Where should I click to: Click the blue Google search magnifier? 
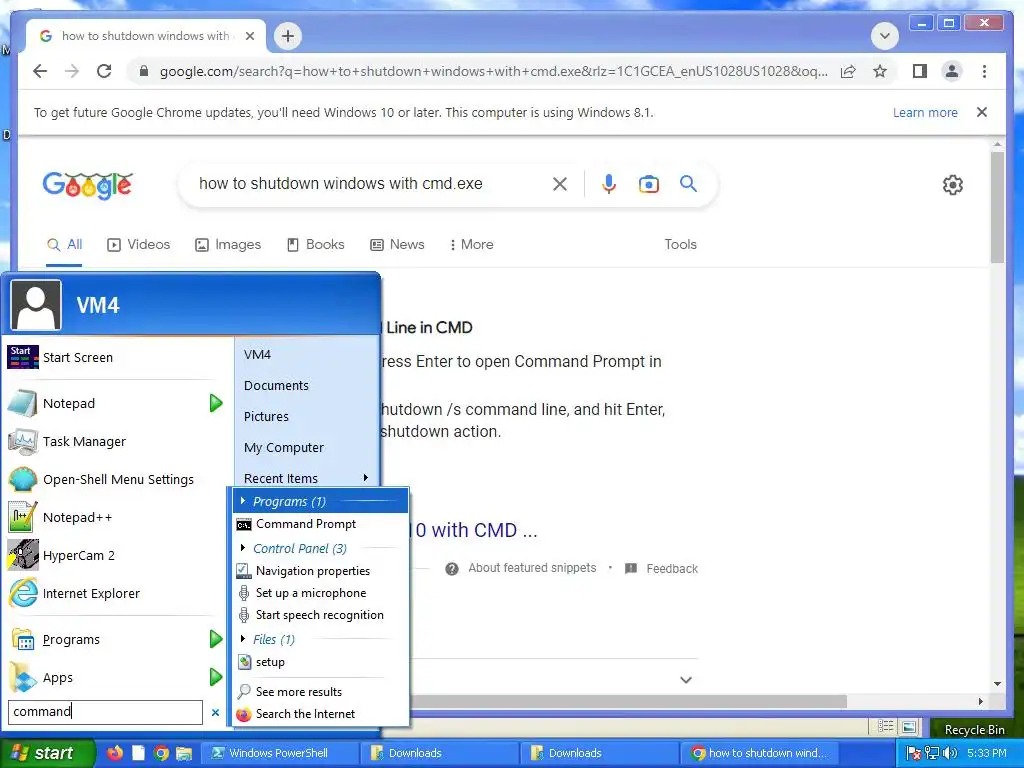click(x=688, y=184)
